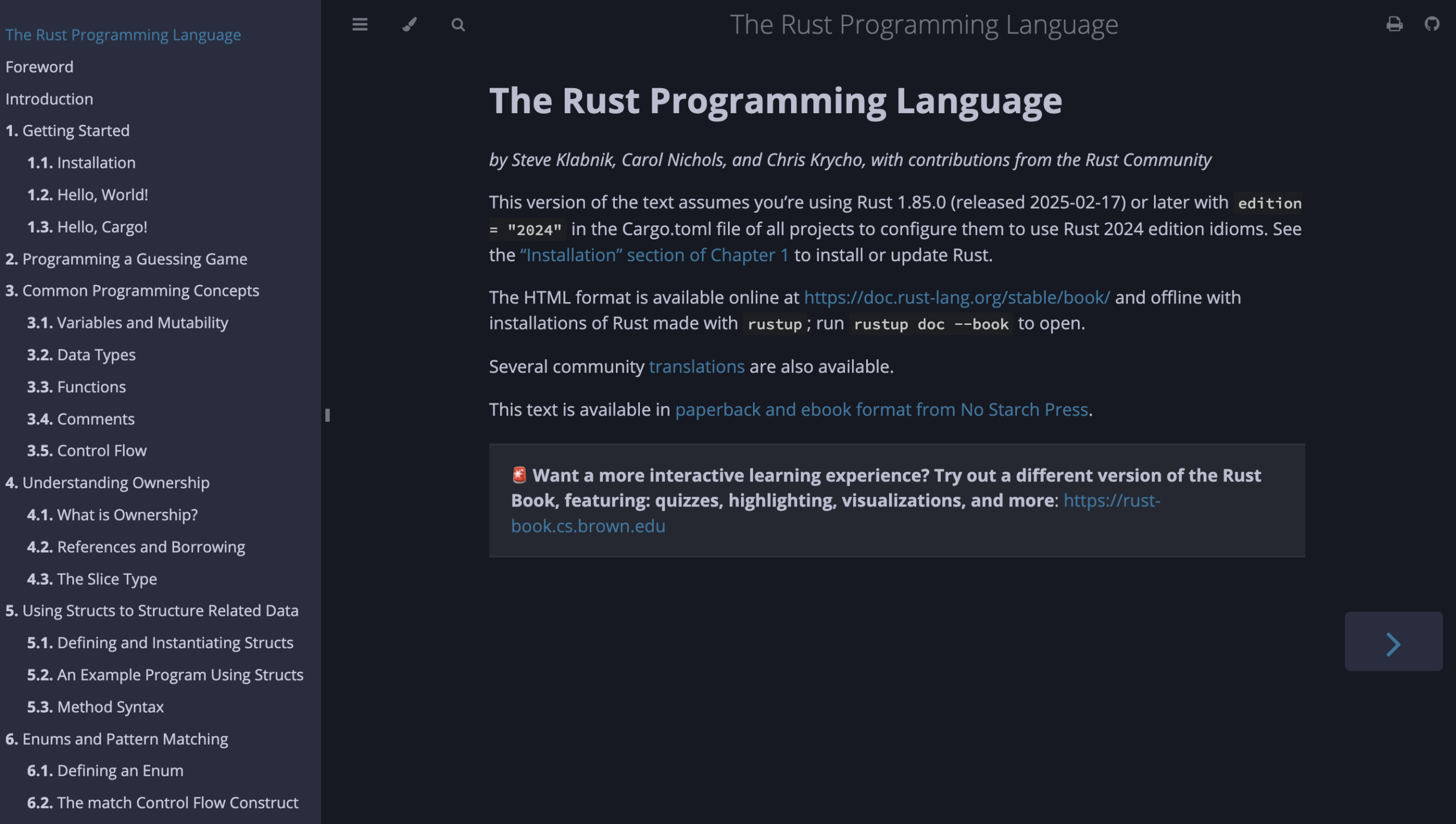Open 5.2. An Example Program Using Structs
This screenshot has width=1456, height=824.
click(166, 674)
